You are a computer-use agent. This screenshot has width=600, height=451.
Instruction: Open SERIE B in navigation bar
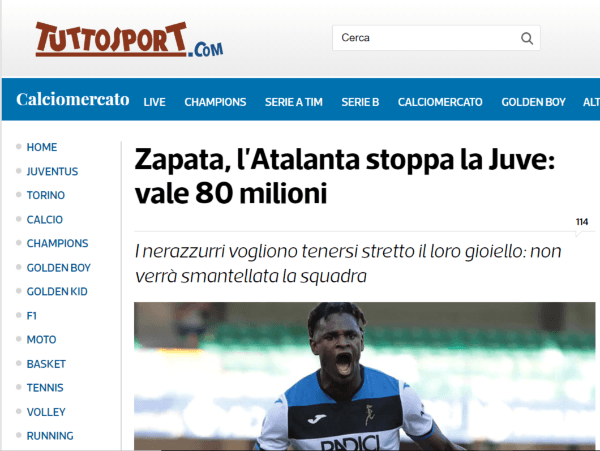point(360,102)
